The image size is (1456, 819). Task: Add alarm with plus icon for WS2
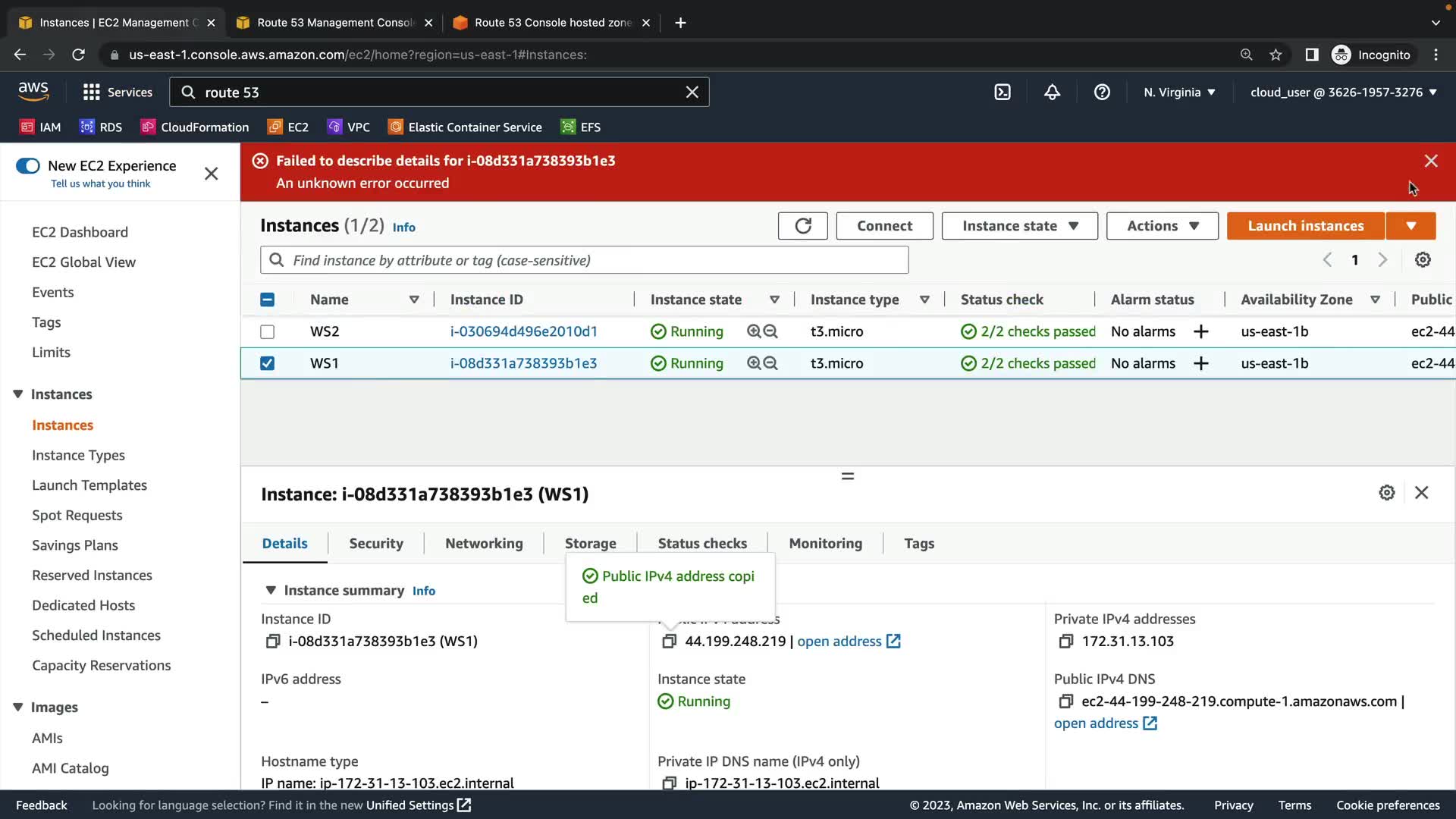tap(1200, 332)
